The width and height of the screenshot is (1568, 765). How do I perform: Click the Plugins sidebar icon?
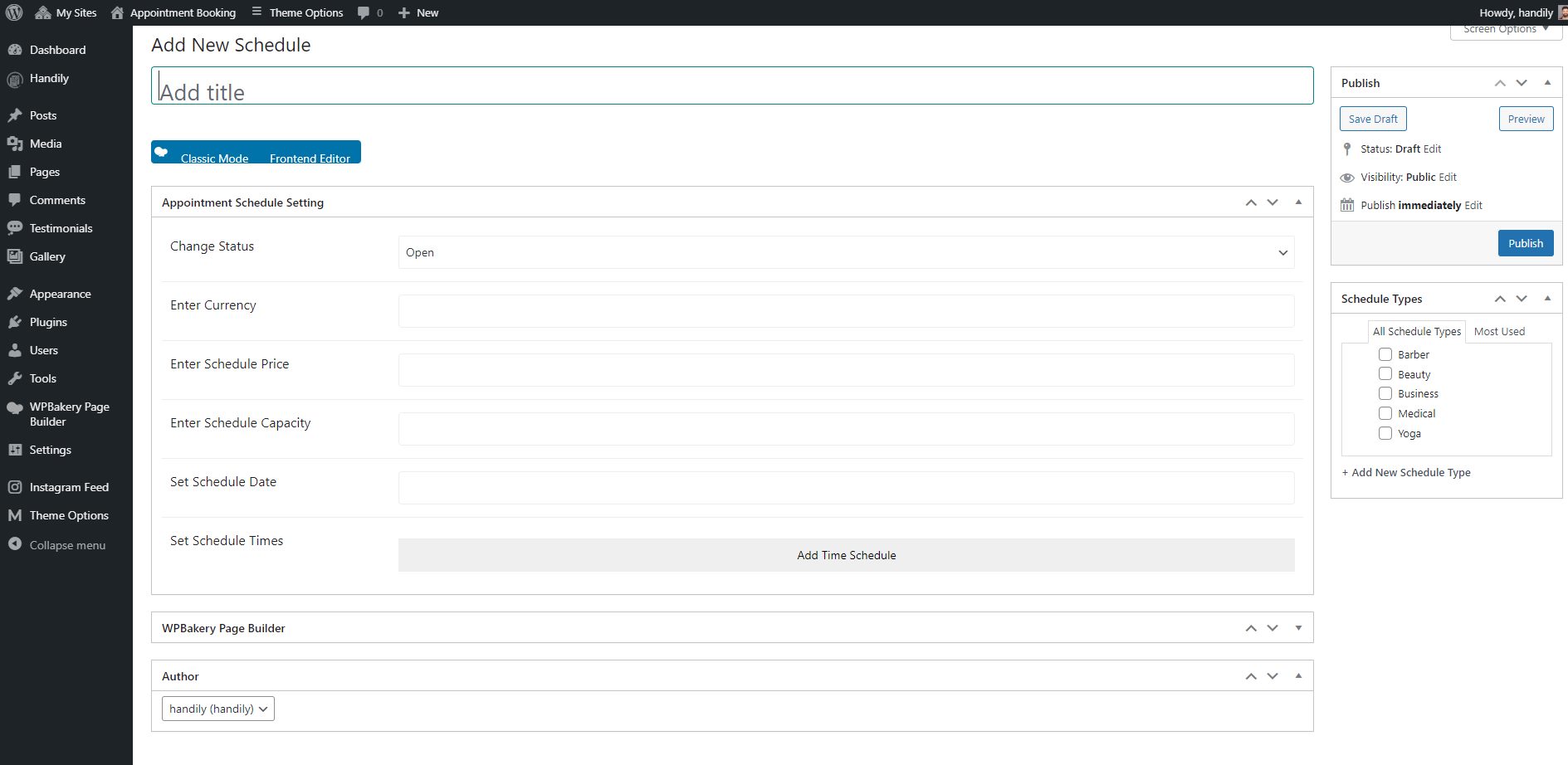click(x=15, y=322)
